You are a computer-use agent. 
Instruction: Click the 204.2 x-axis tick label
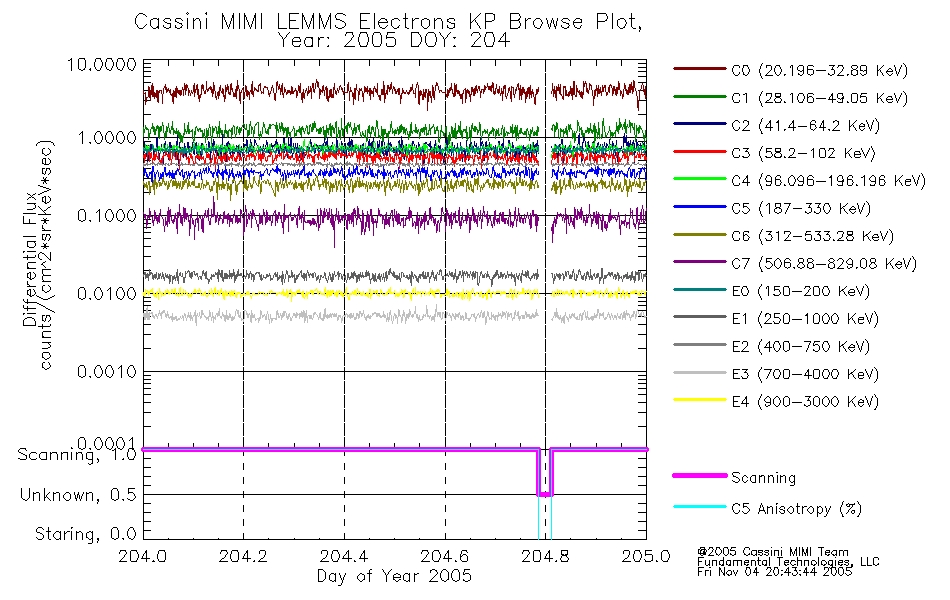(x=243, y=556)
